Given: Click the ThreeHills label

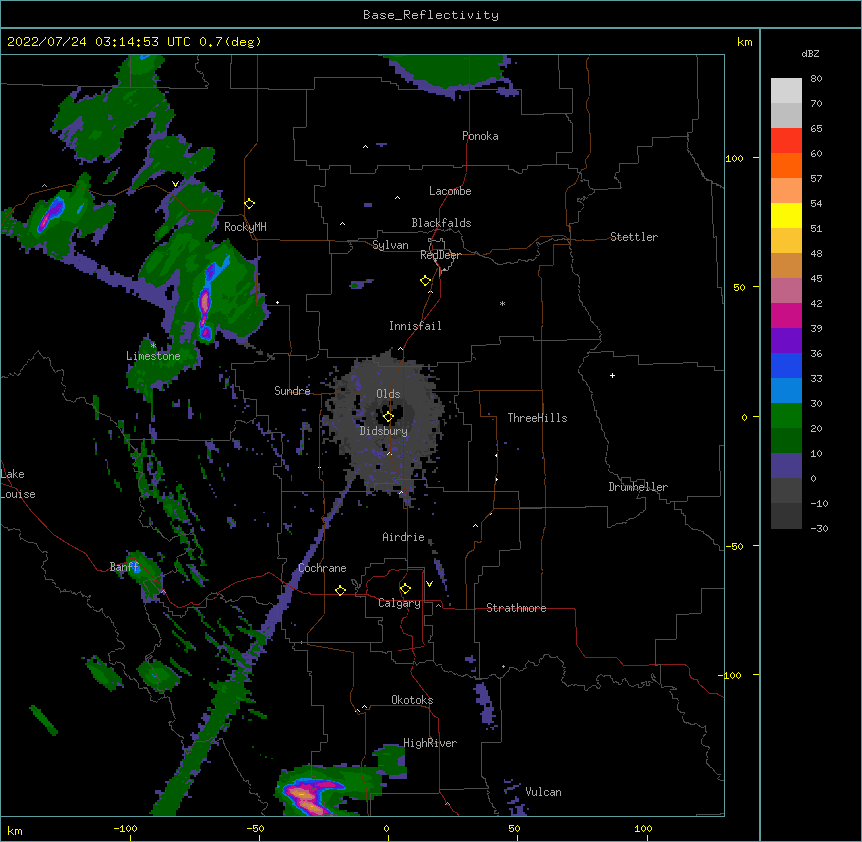Looking at the screenshot, I should point(537,418).
